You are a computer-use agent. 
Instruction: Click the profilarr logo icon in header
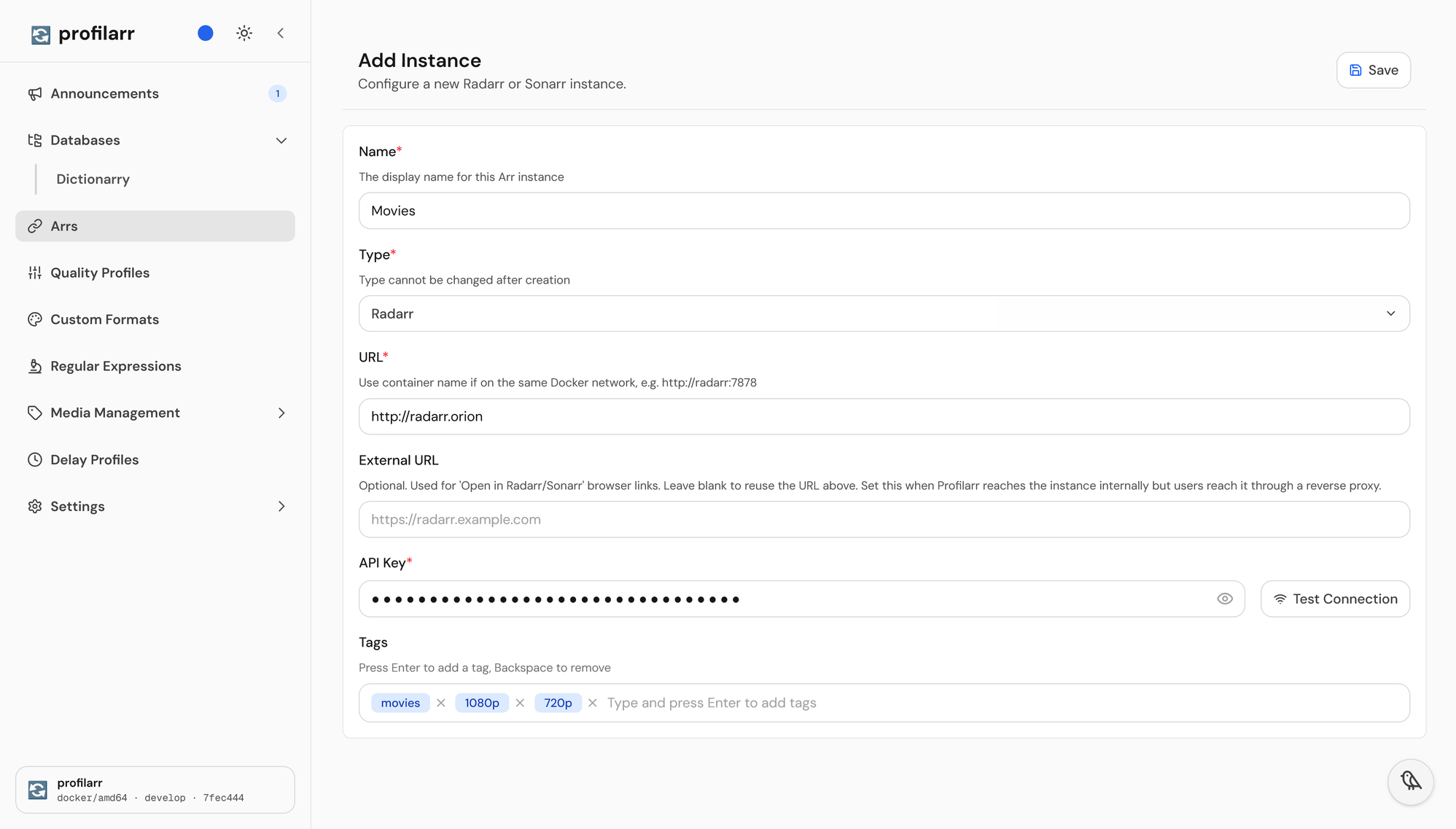[x=41, y=34]
